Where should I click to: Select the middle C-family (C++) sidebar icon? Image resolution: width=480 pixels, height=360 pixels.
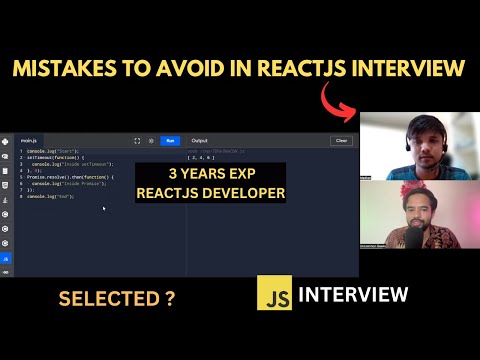(5, 229)
